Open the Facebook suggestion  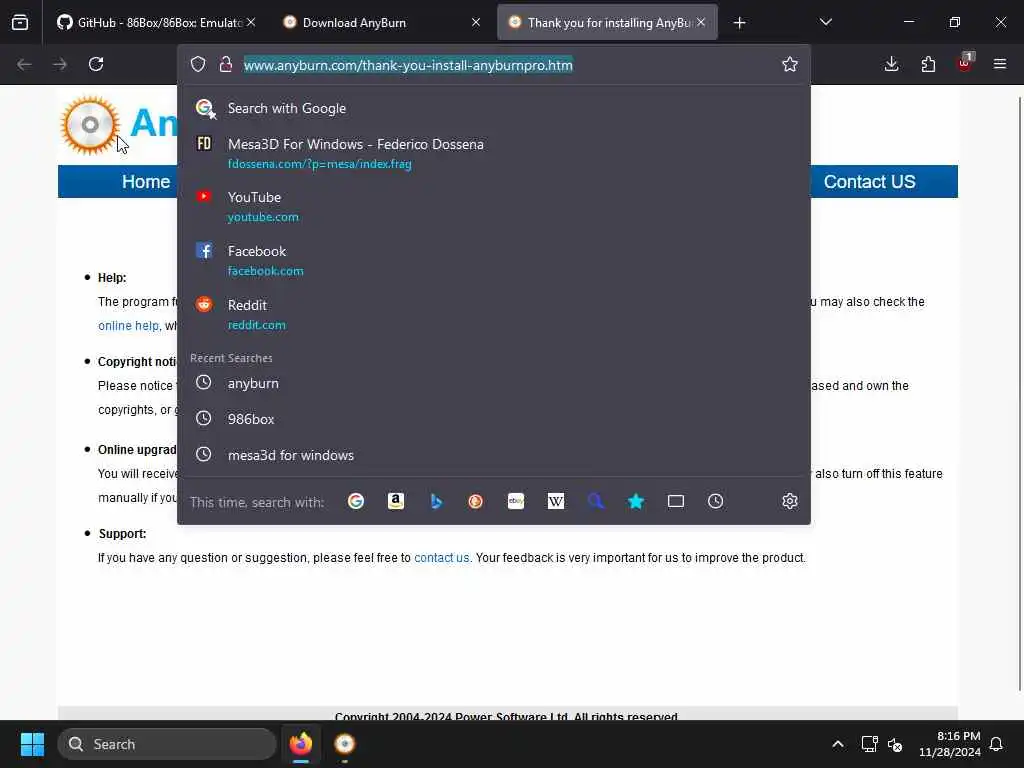pos(494,261)
